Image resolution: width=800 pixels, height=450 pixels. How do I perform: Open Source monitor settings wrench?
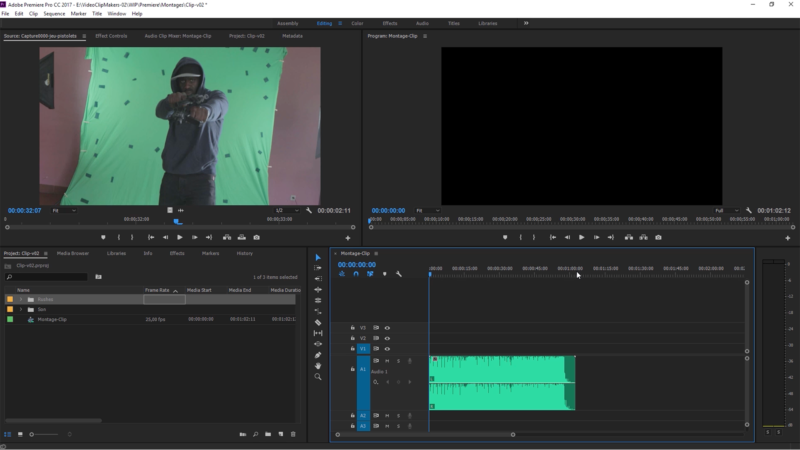[x=309, y=210]
